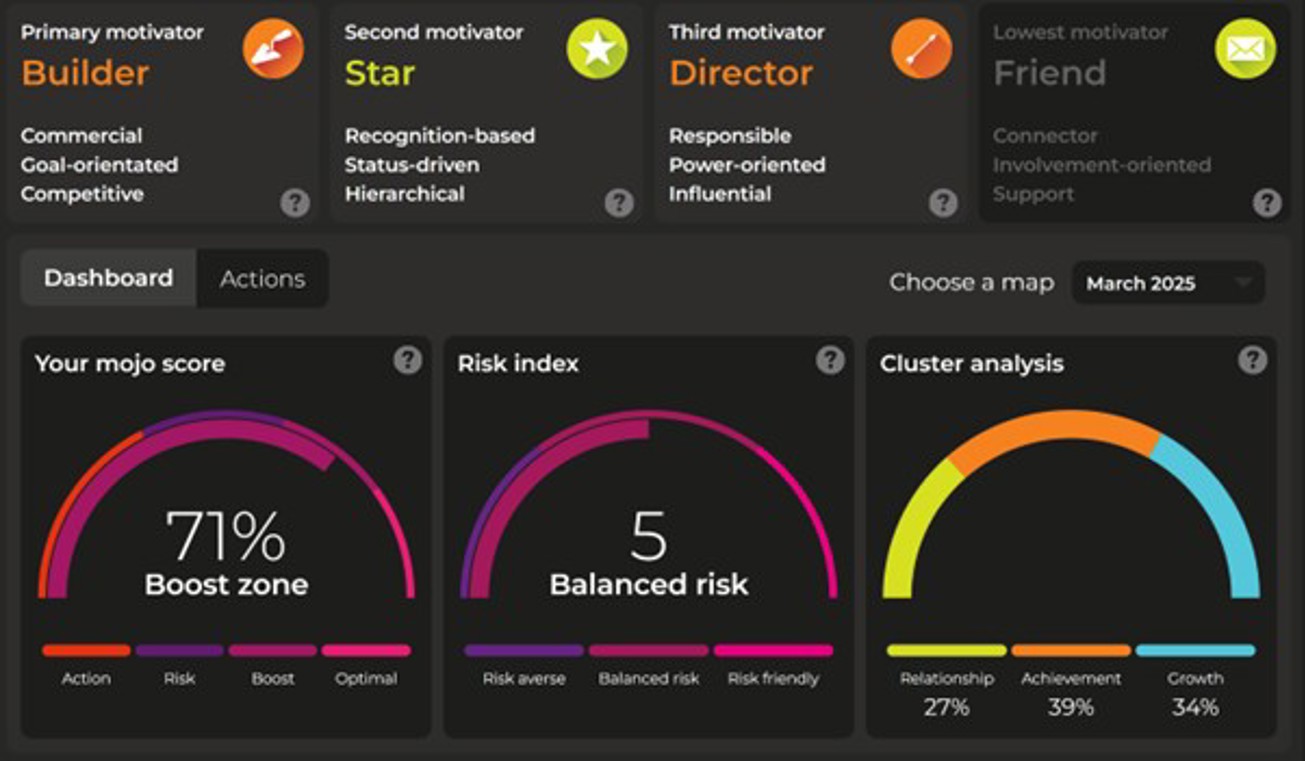Click the Action zone legend swatch
This screenshot has width=1305, height=761.
(86, 650)
